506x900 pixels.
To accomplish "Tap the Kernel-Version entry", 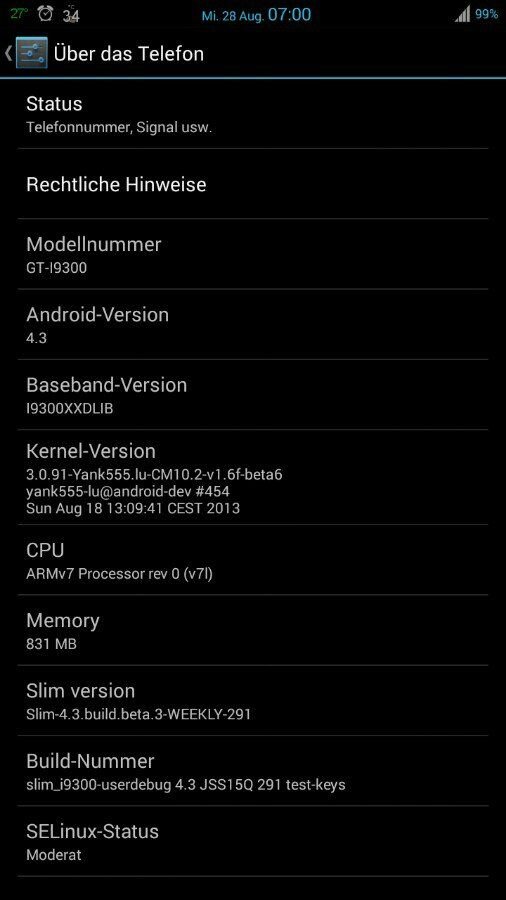I will 252,477.
